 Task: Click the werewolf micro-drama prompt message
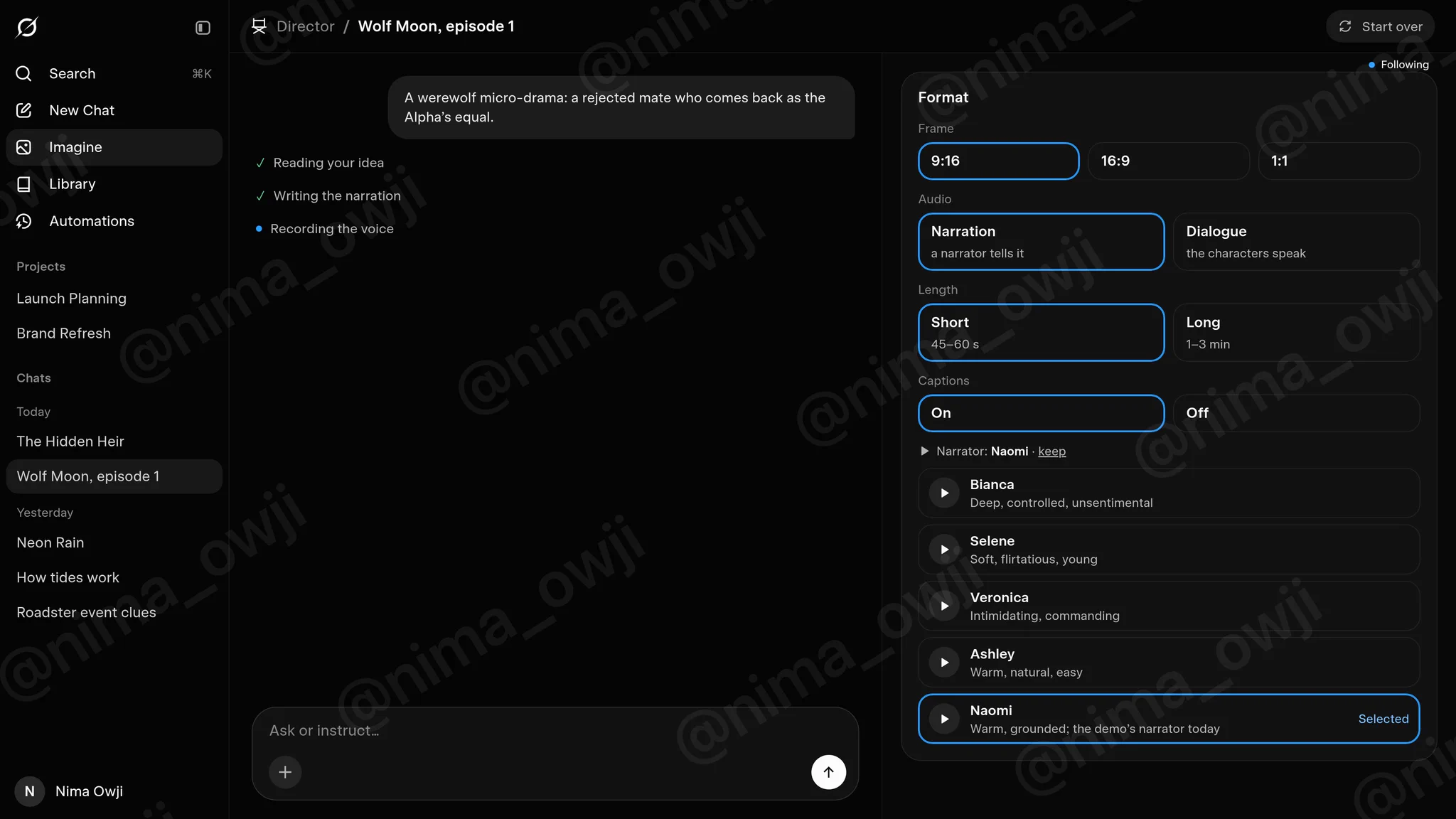[x=621, y=107]
